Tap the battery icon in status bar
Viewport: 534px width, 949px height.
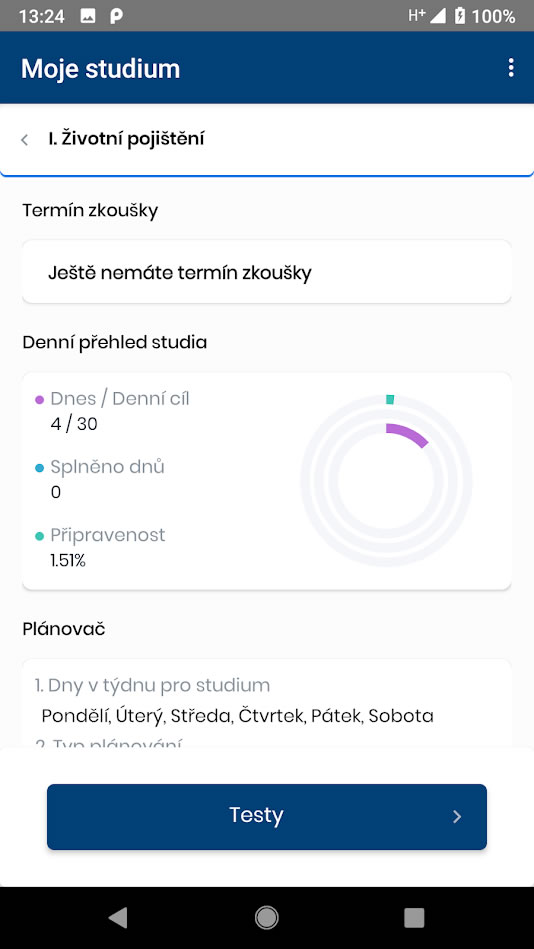click(x=460, y=16)
